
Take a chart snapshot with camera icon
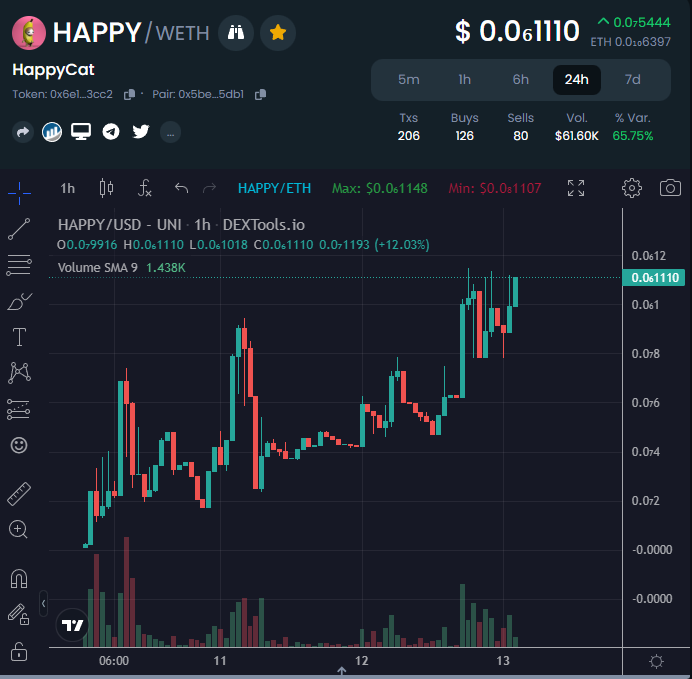click(x=670, y=188)
